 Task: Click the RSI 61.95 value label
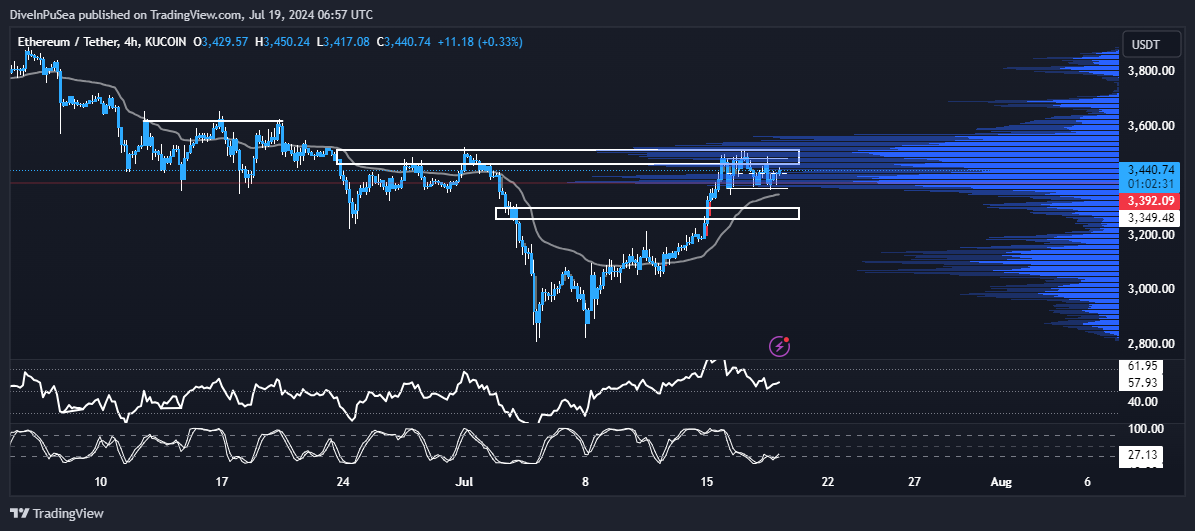[x=1141, y=367]
